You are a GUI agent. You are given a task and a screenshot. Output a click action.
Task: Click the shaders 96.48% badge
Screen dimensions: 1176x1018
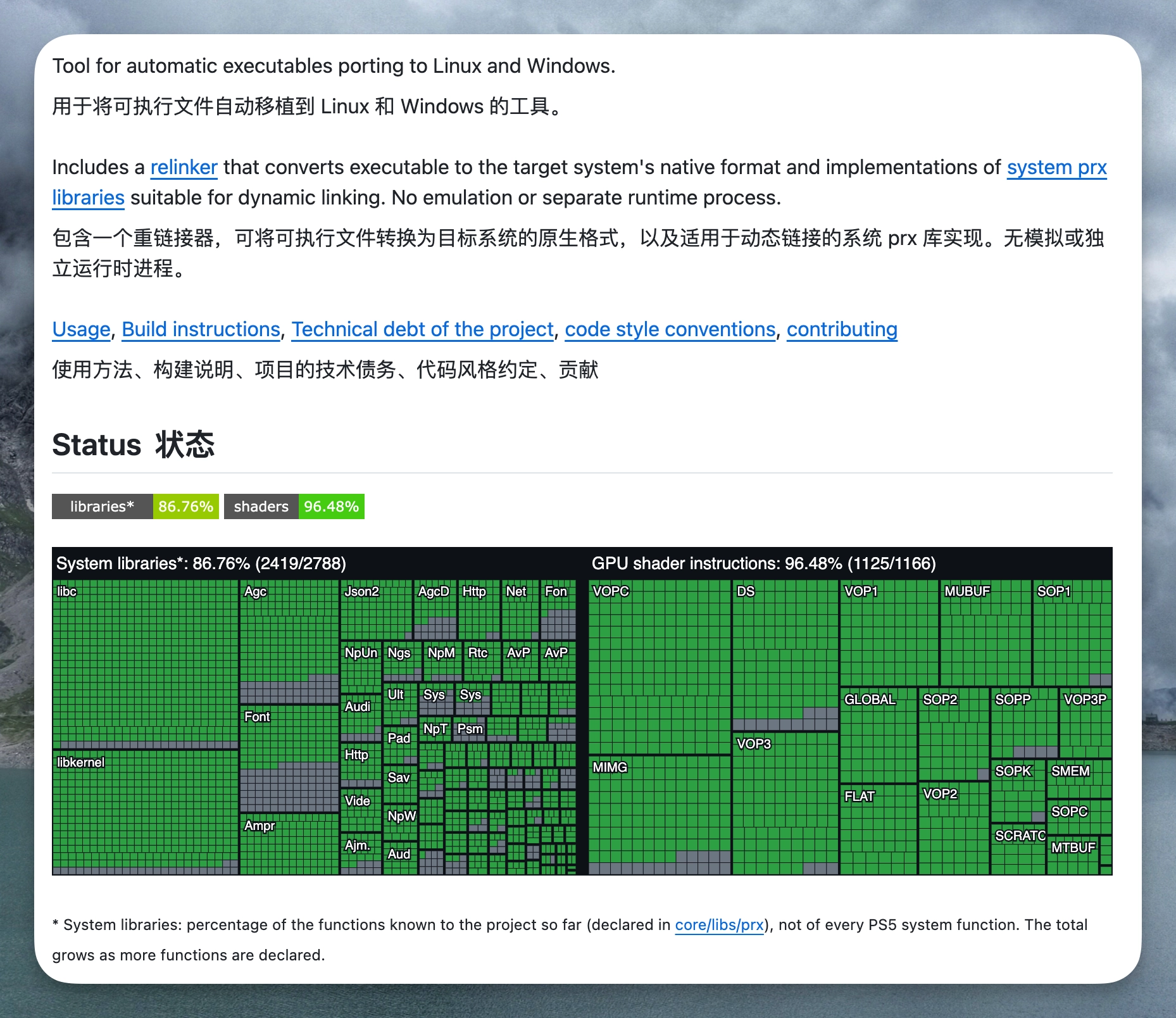[294, 506]
